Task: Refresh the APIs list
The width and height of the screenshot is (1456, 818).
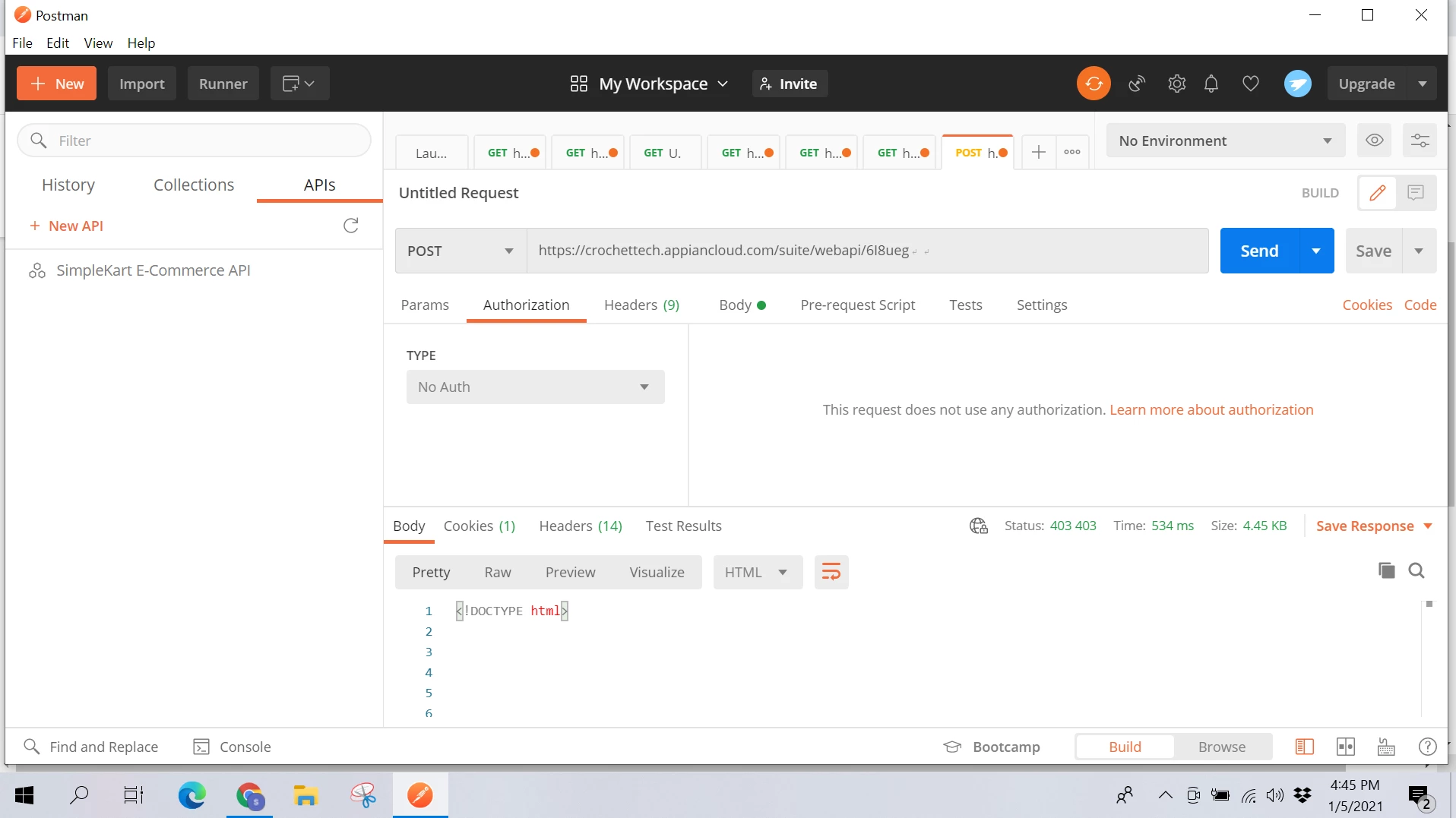Action: coord(350,226)
